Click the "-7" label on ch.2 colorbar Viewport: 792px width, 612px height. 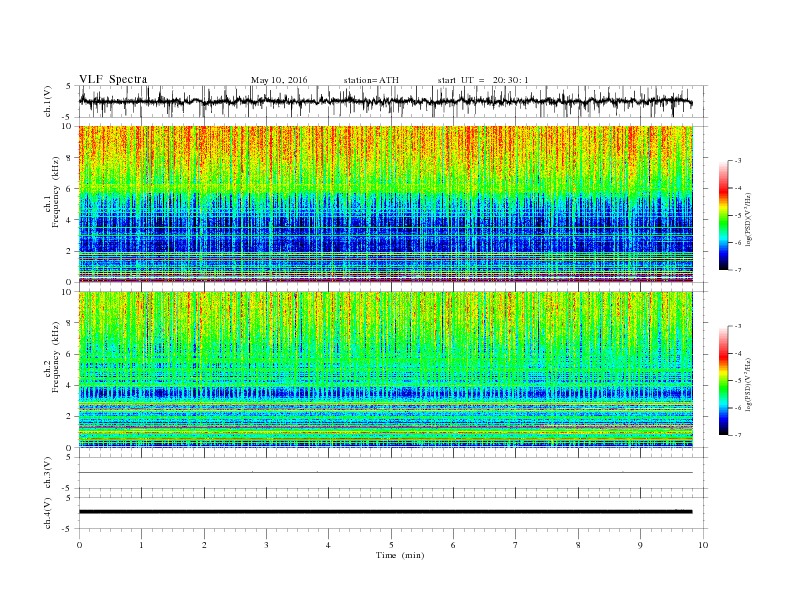pos(738,435)
